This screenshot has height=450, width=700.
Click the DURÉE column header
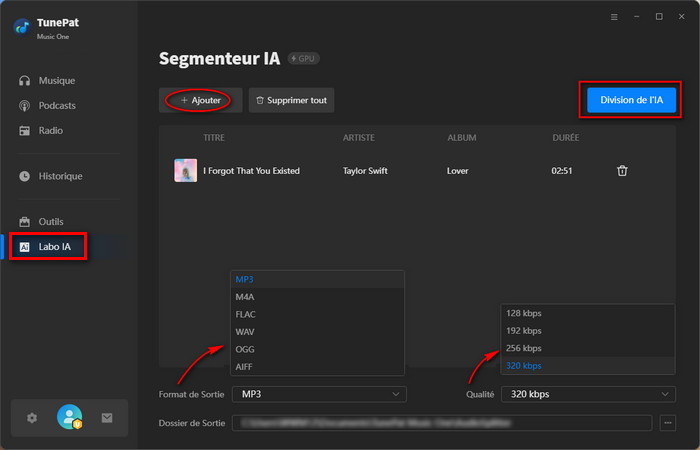point(566,138)
